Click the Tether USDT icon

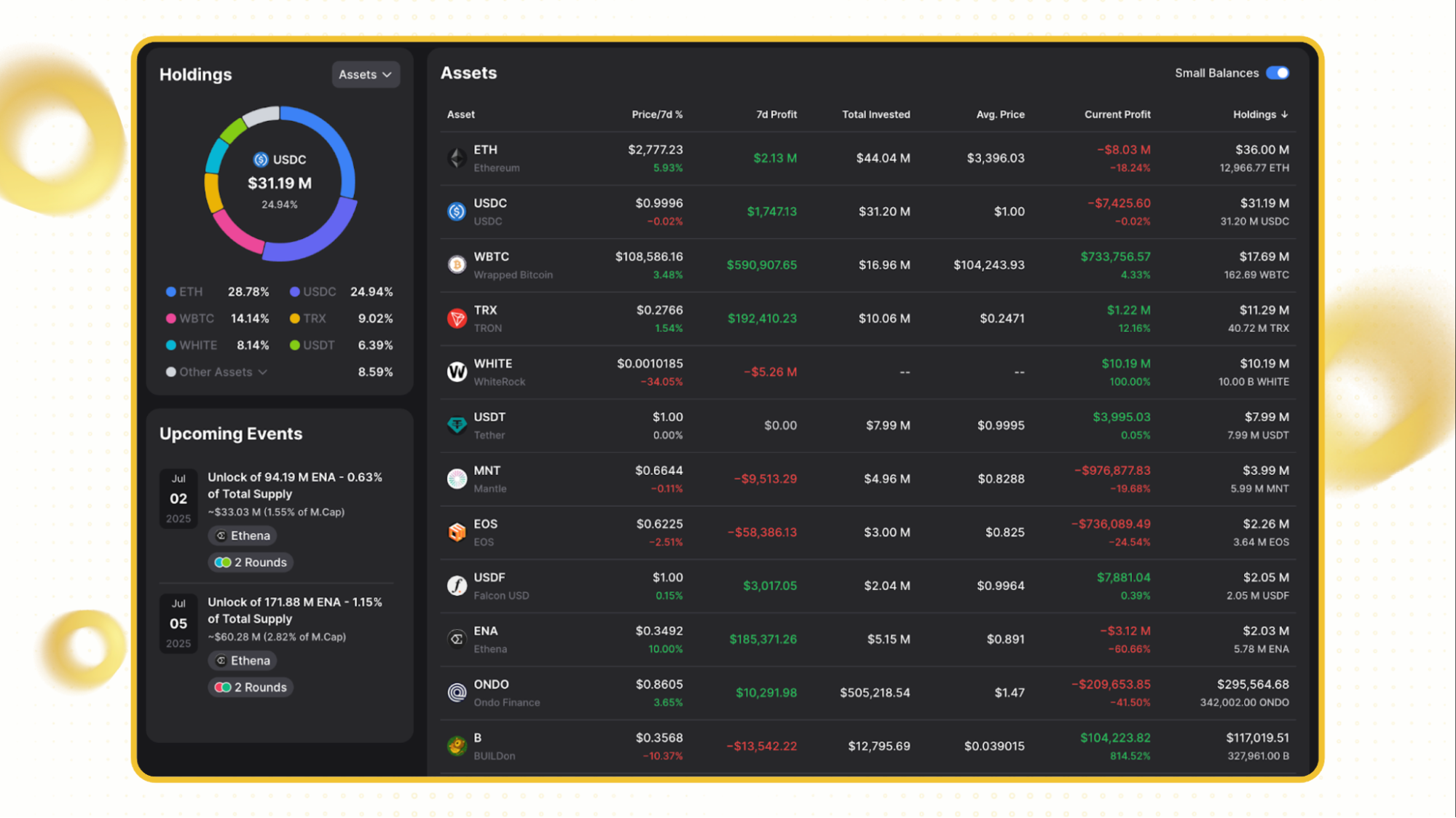(x=457, y=425)
